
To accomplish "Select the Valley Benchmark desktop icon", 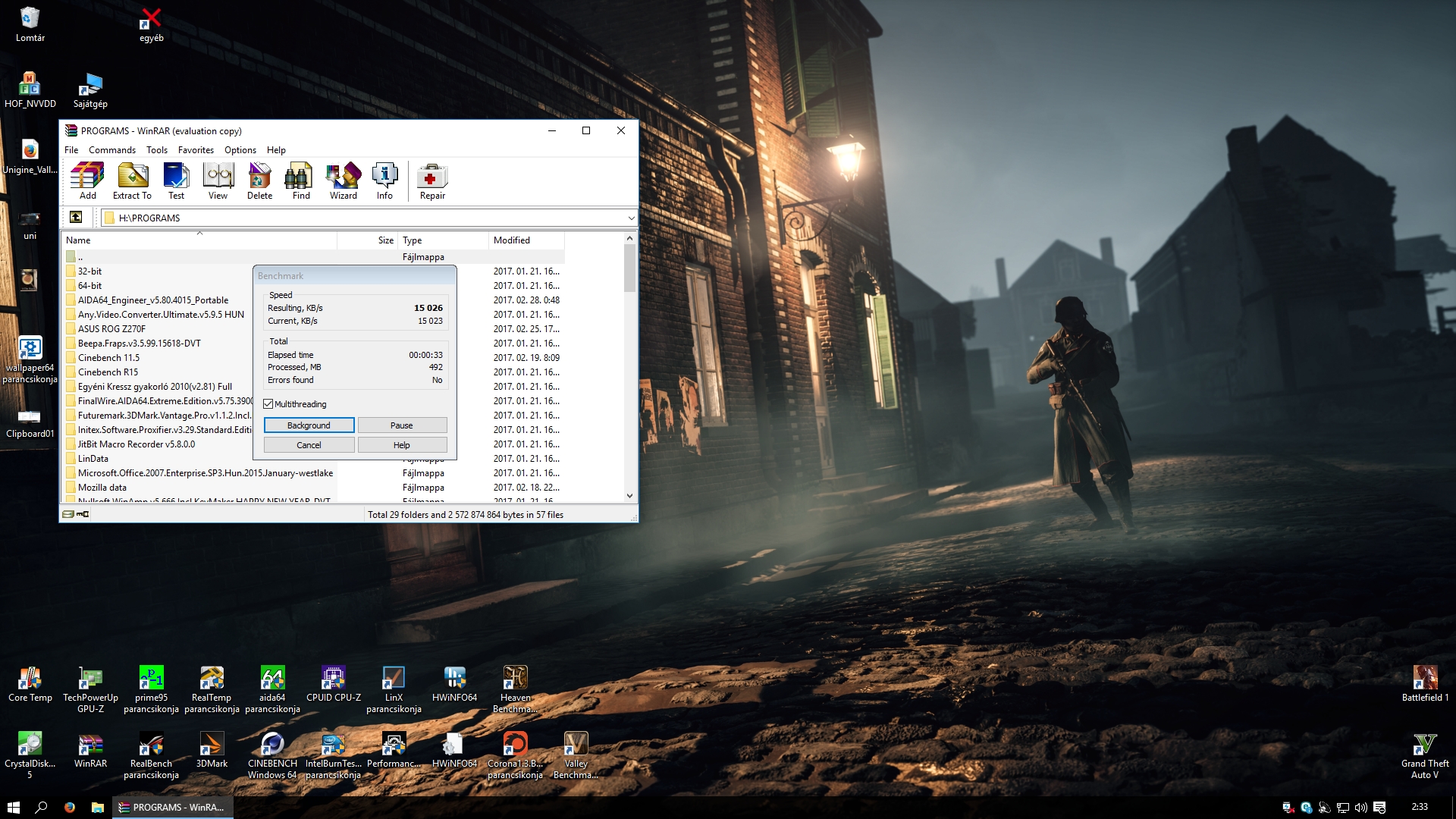I will click(x=576, y=755).
